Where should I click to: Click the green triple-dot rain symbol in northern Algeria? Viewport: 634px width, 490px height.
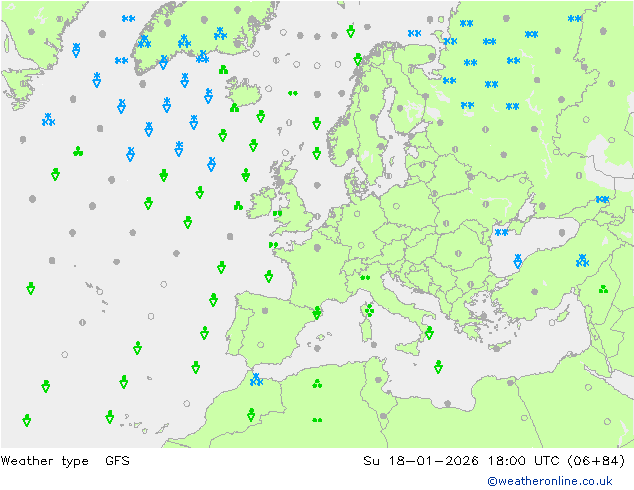pyautogui.click(x=317, y=383)
